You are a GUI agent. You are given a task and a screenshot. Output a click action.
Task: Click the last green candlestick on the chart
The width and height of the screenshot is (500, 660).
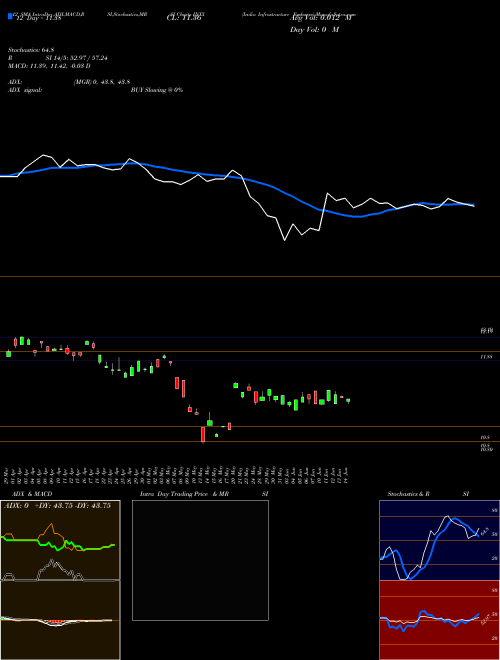348,401
